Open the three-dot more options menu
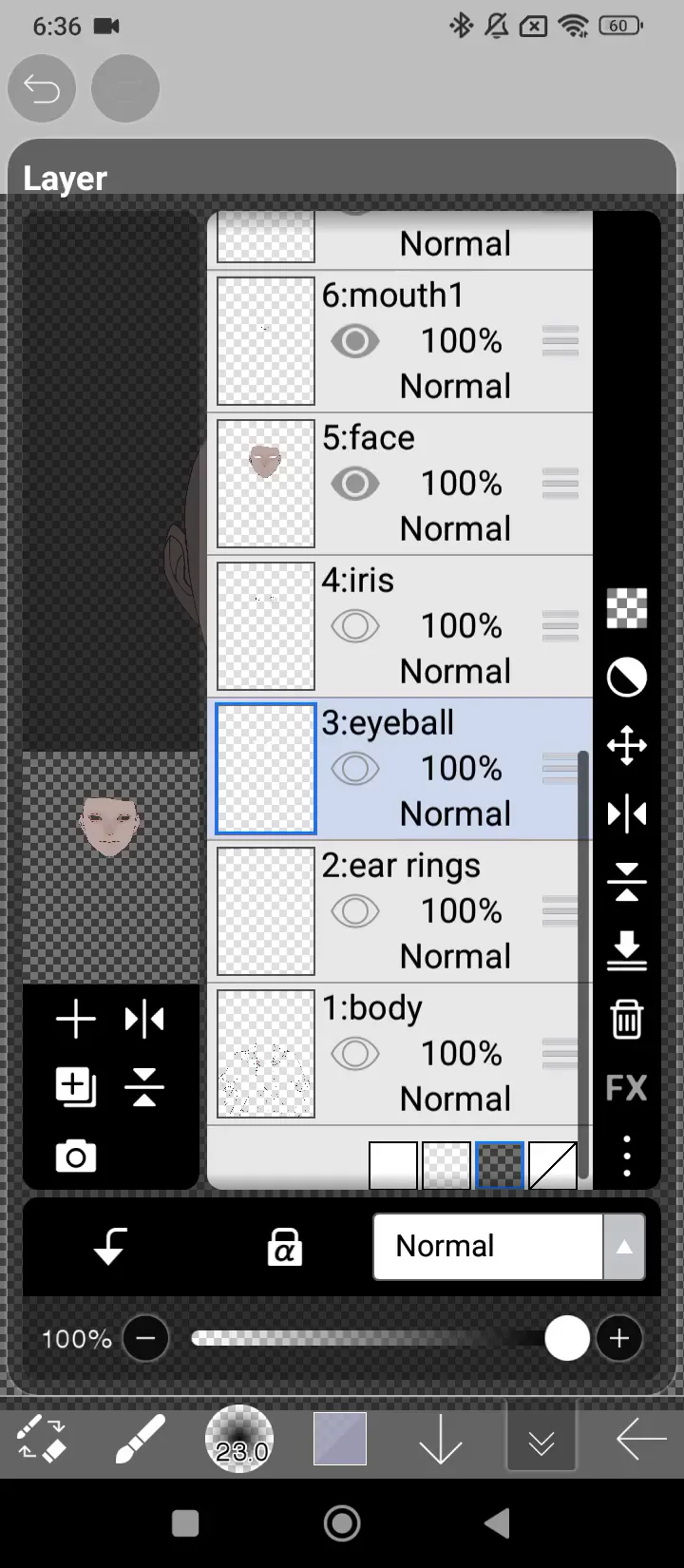This screenshot has height=1568, width=684. click(x=626, y=1156)
